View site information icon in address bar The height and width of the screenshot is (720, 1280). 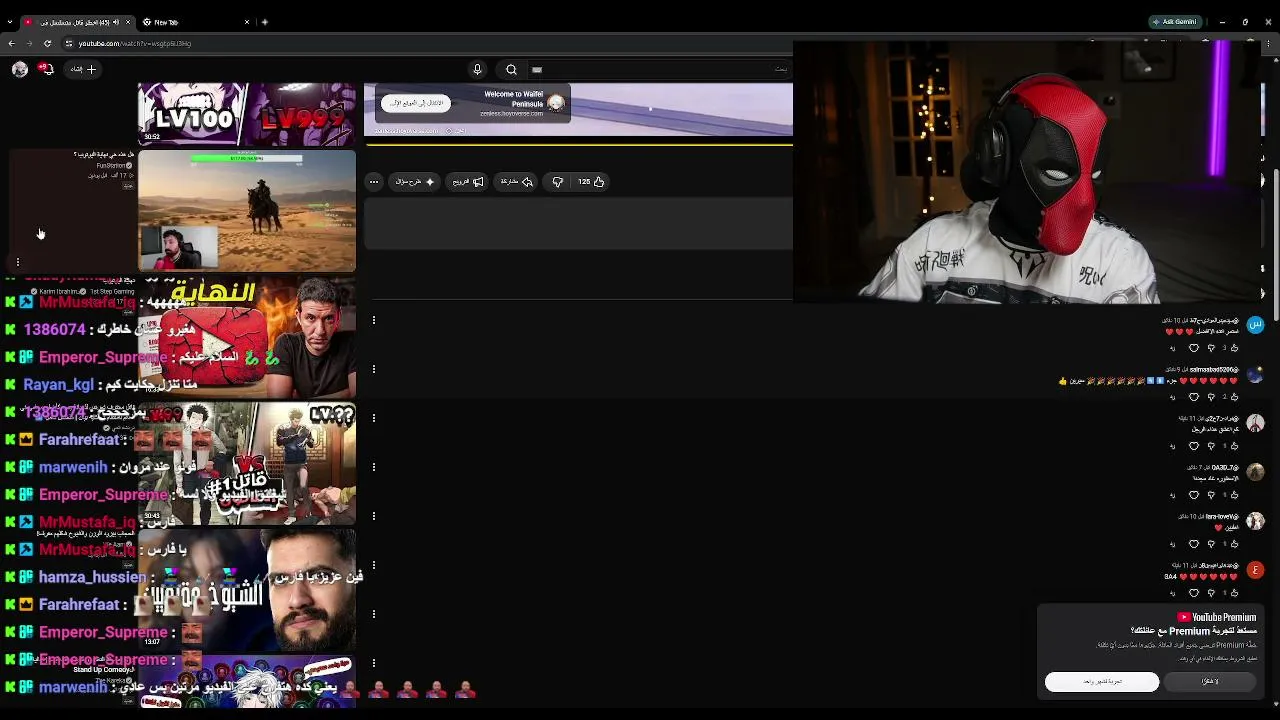[68, 43]
